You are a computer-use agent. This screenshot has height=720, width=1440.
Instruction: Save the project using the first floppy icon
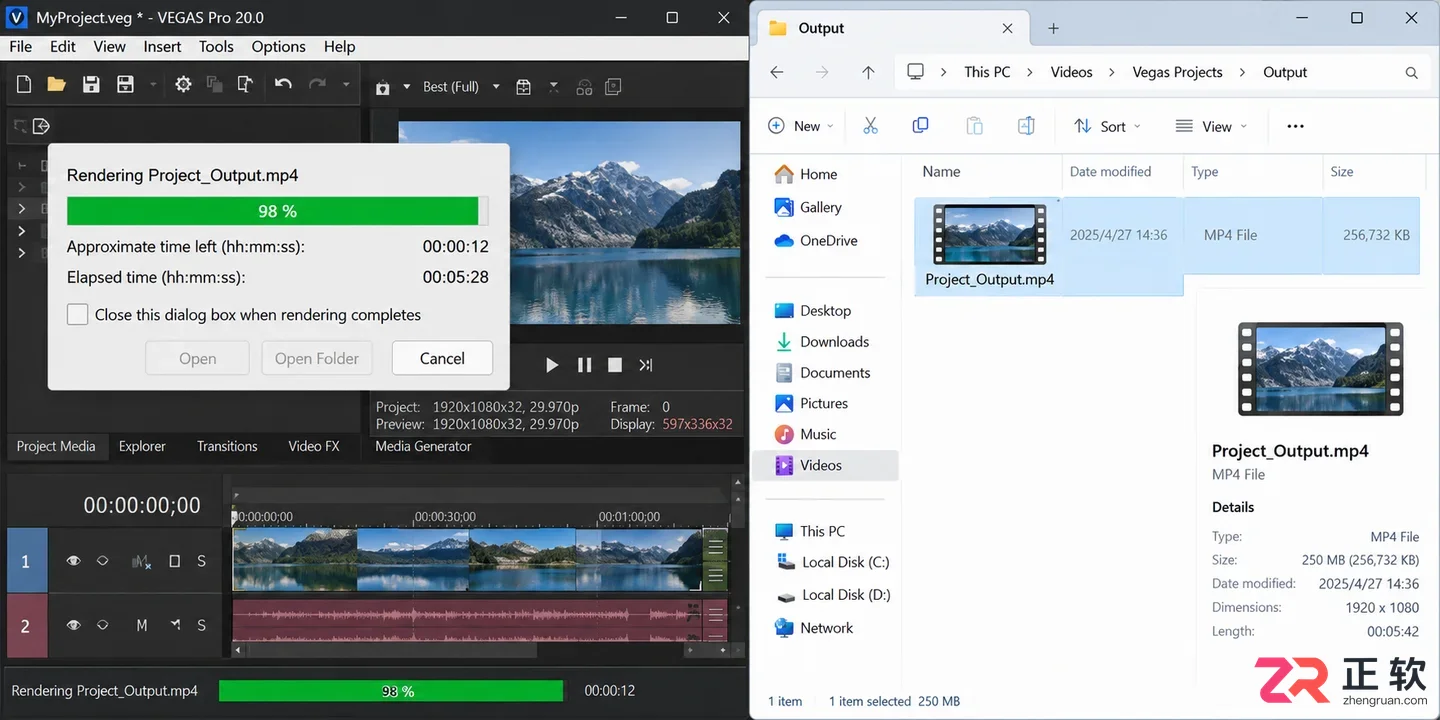tap(91, 85)
